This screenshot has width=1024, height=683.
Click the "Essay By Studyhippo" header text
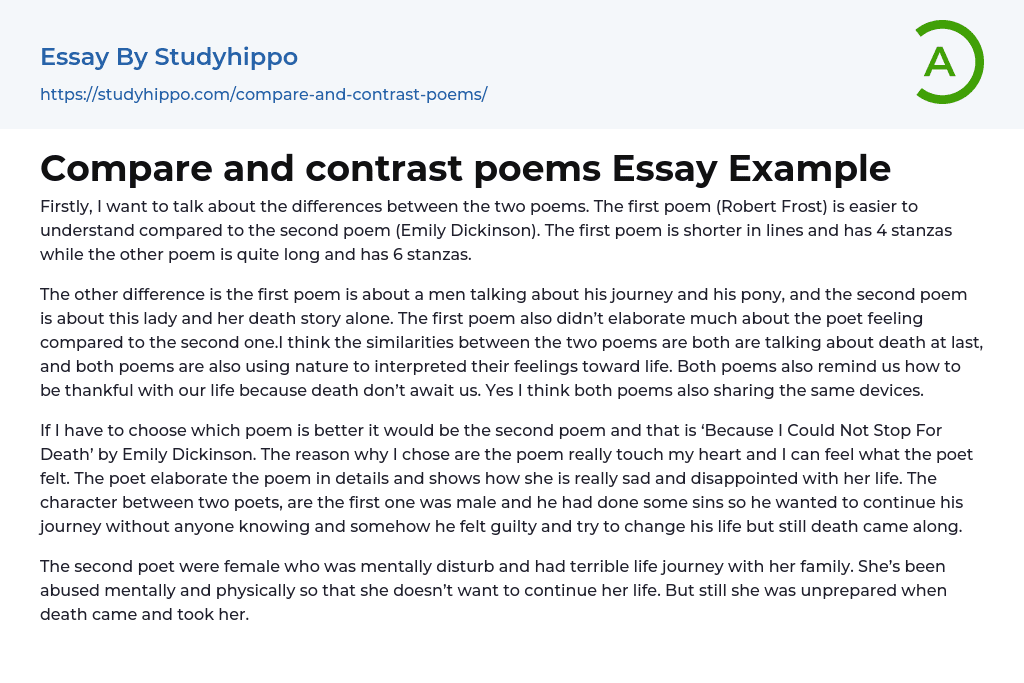coord(169,57)
